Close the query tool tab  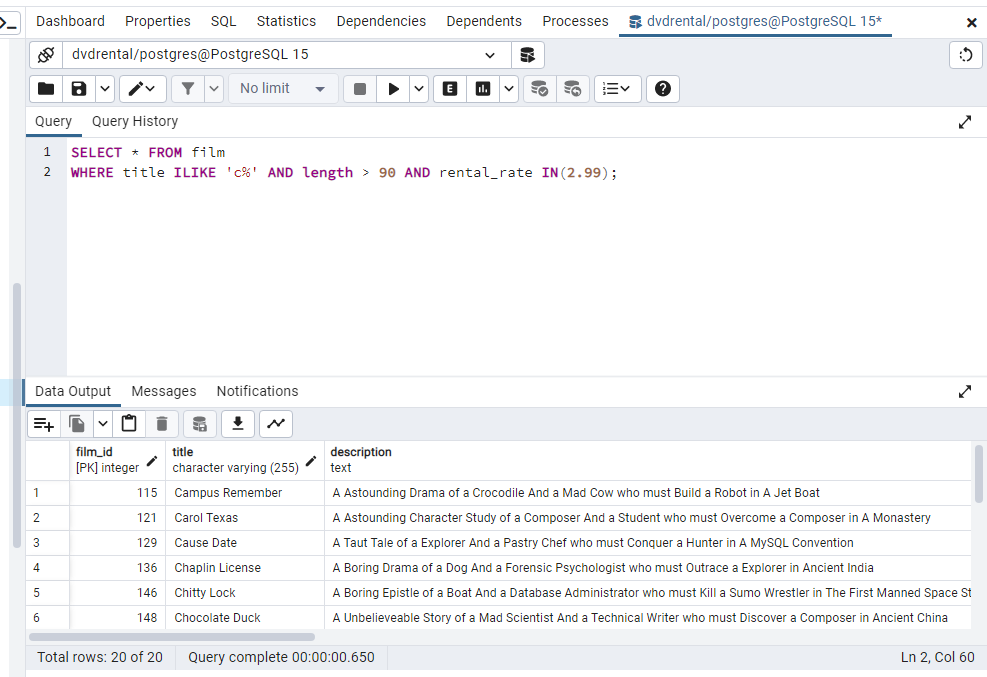coord(971,23)
